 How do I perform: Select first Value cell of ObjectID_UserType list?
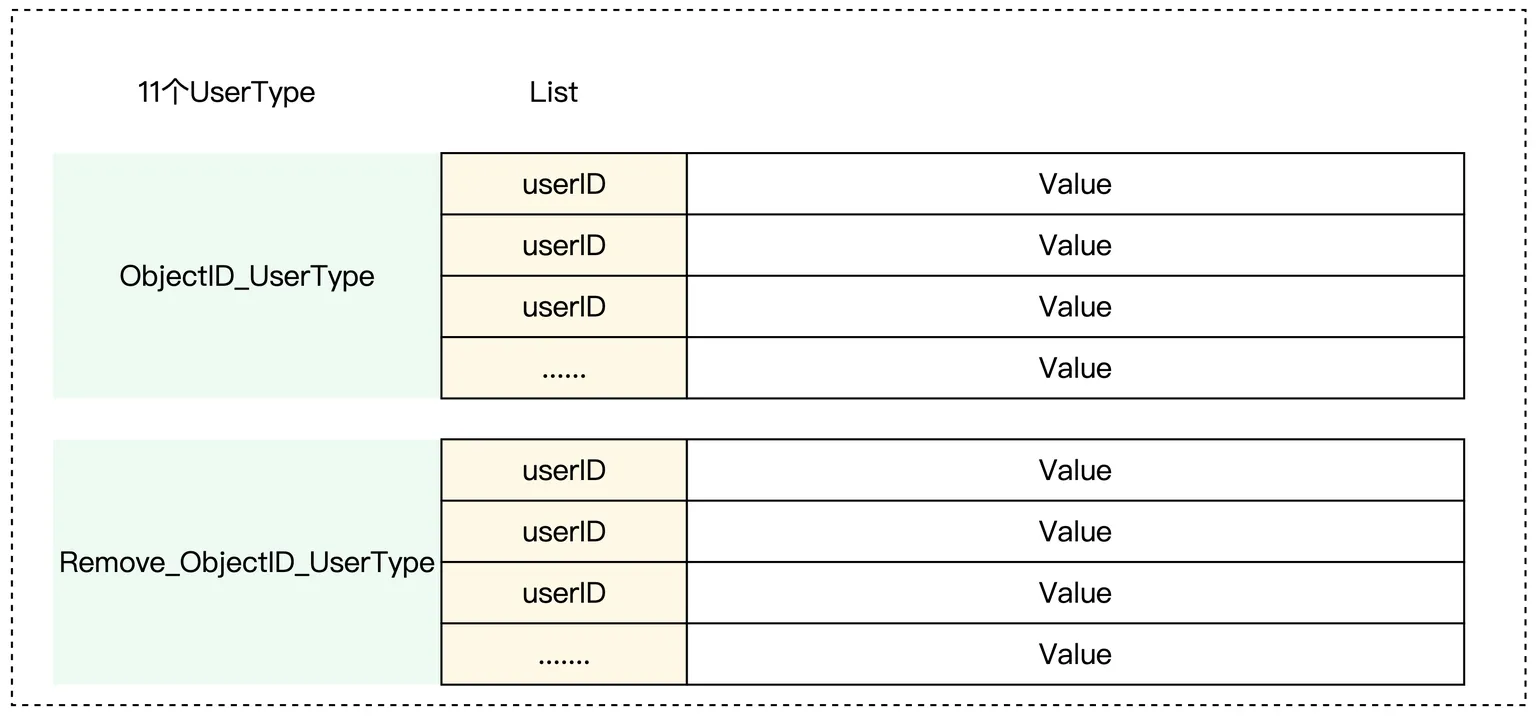pyautogui.click(x=1075, y=184)
